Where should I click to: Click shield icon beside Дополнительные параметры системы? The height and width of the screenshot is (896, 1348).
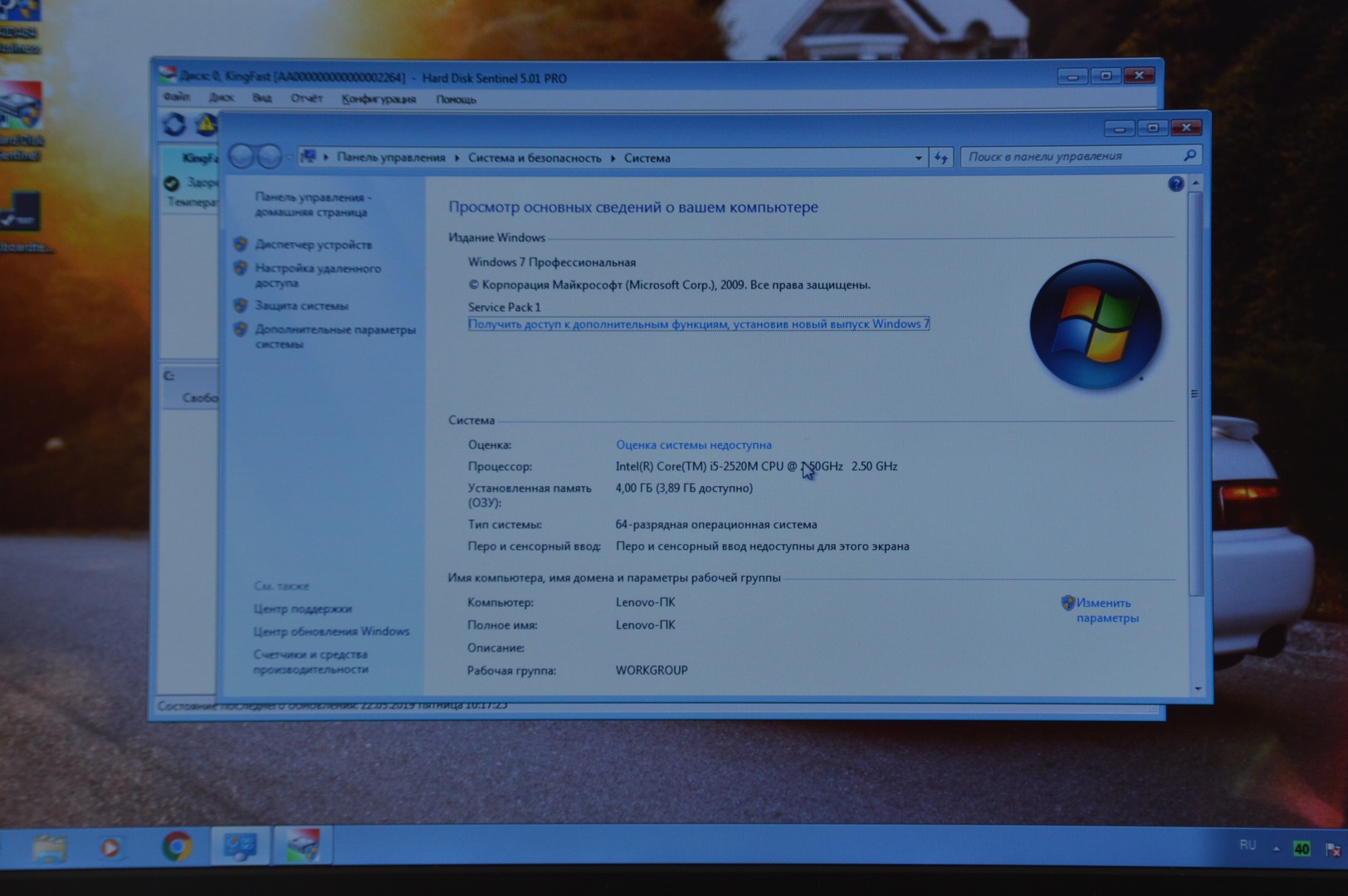[x=241, y=329]
